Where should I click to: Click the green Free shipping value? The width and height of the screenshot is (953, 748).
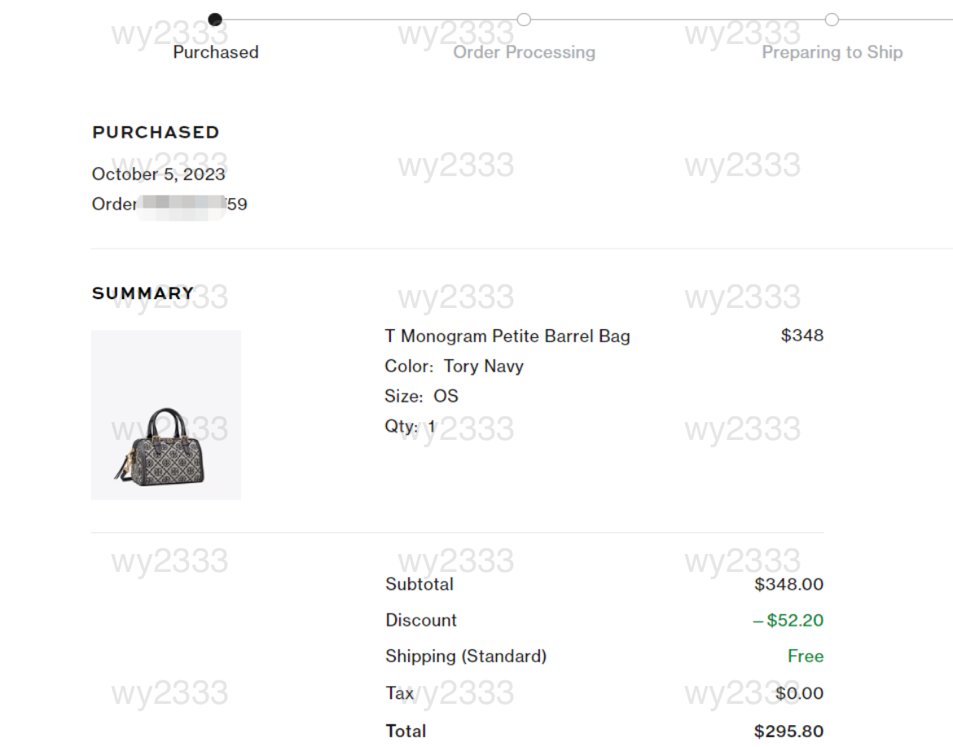click(x=805, y=656)
